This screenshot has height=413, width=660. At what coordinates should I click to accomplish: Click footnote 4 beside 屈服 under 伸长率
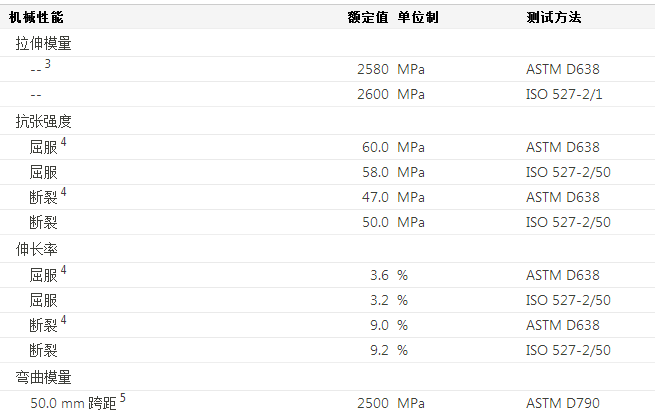pos(63,270)
